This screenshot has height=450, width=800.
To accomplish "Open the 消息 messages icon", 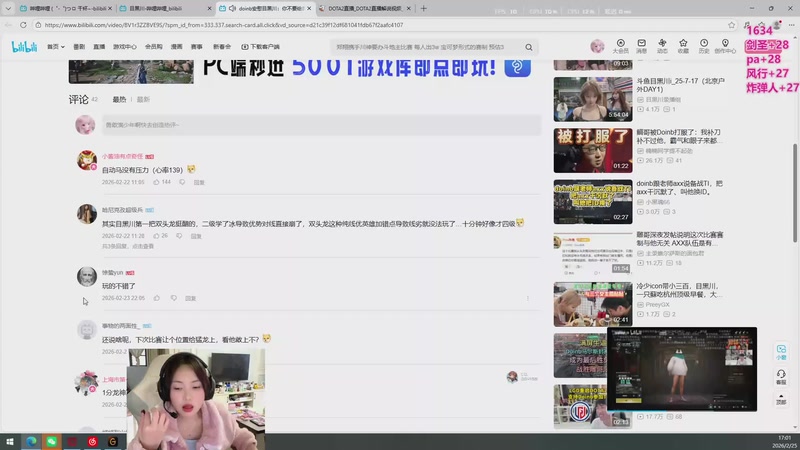I will point(641,46).
